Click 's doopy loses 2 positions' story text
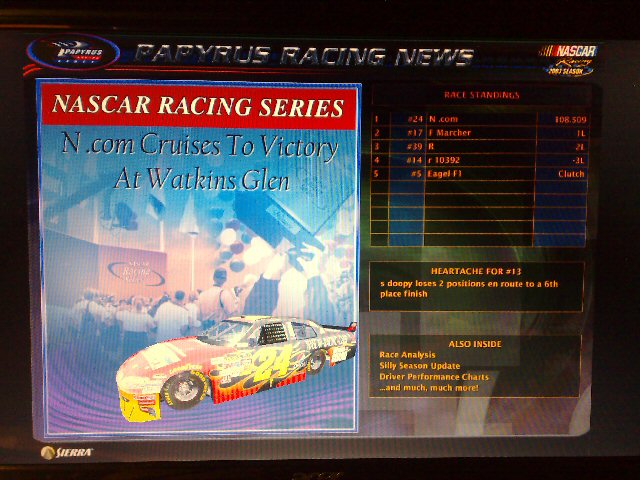 click(469, 289)
